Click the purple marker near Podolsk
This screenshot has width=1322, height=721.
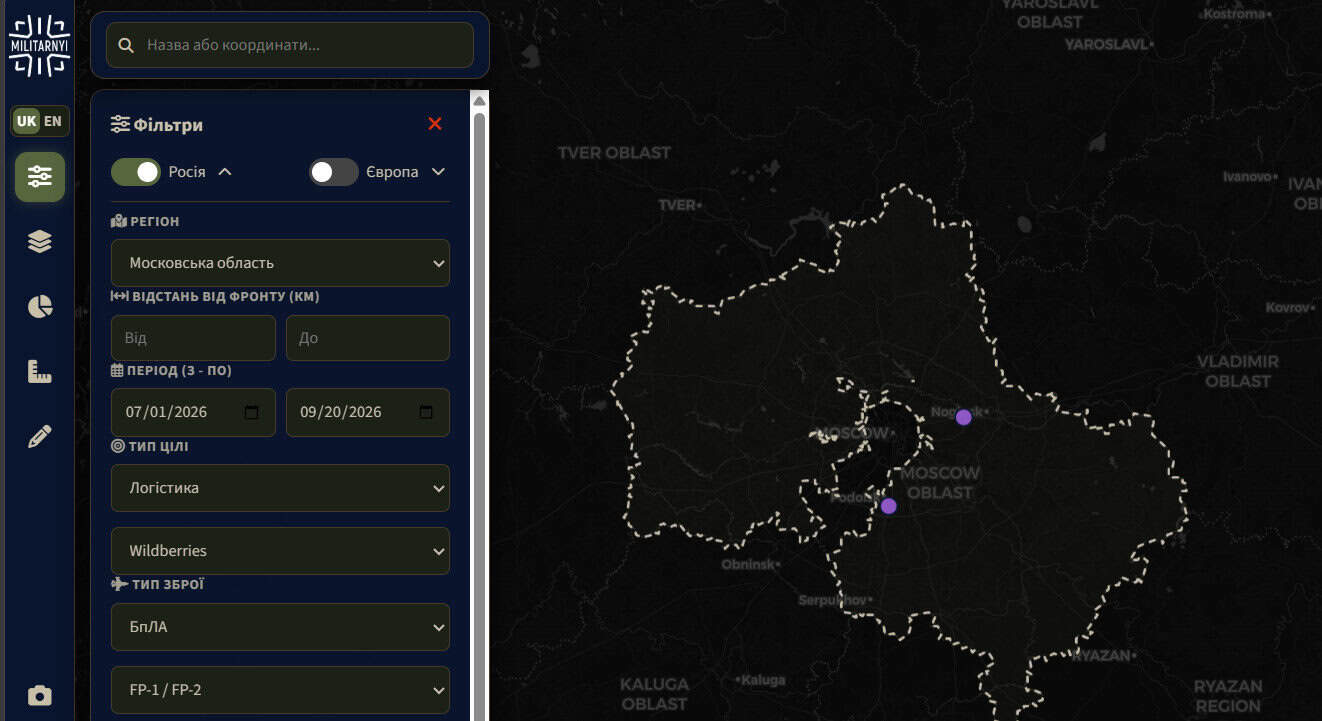click(x=889, y=506)
